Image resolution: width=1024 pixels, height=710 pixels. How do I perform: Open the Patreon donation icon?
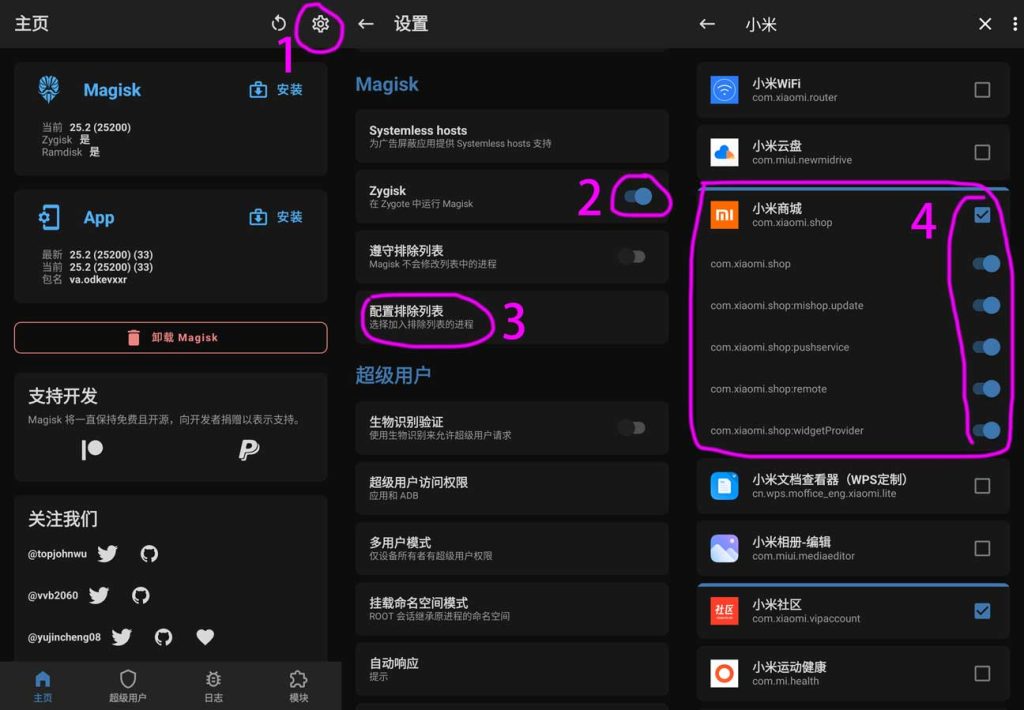[x=92, y=449]
